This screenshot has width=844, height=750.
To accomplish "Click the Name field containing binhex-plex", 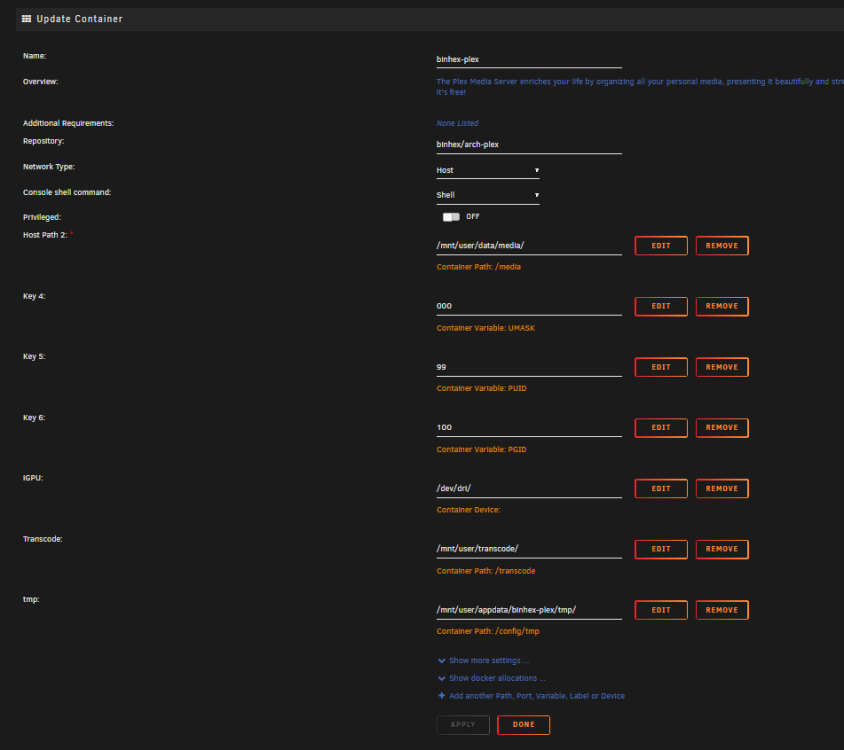I will (x=529, y=59).
